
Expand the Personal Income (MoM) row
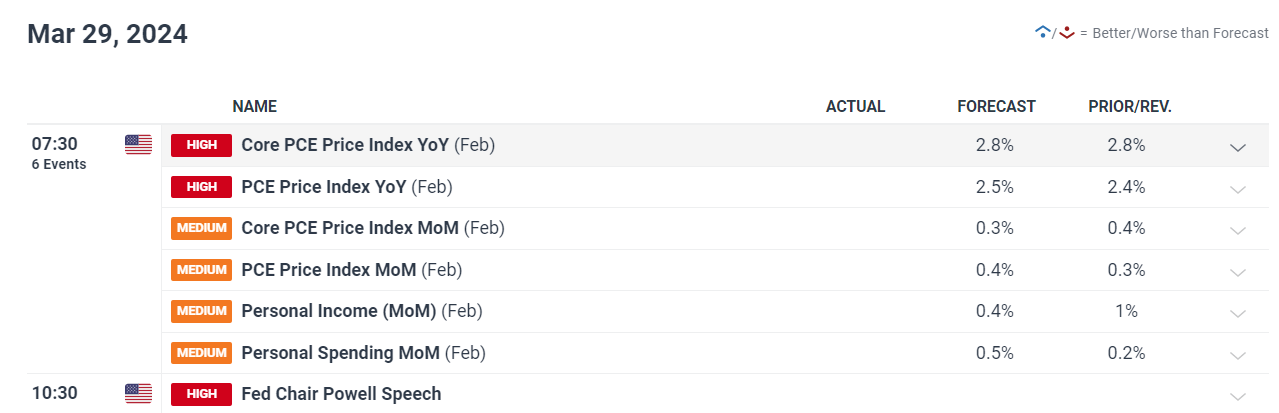(x=1238, y=313)
